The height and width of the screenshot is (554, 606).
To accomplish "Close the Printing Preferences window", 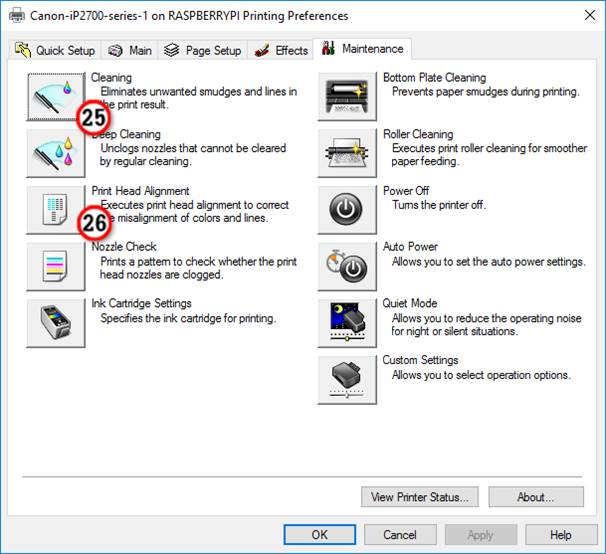I will (590, 15).
